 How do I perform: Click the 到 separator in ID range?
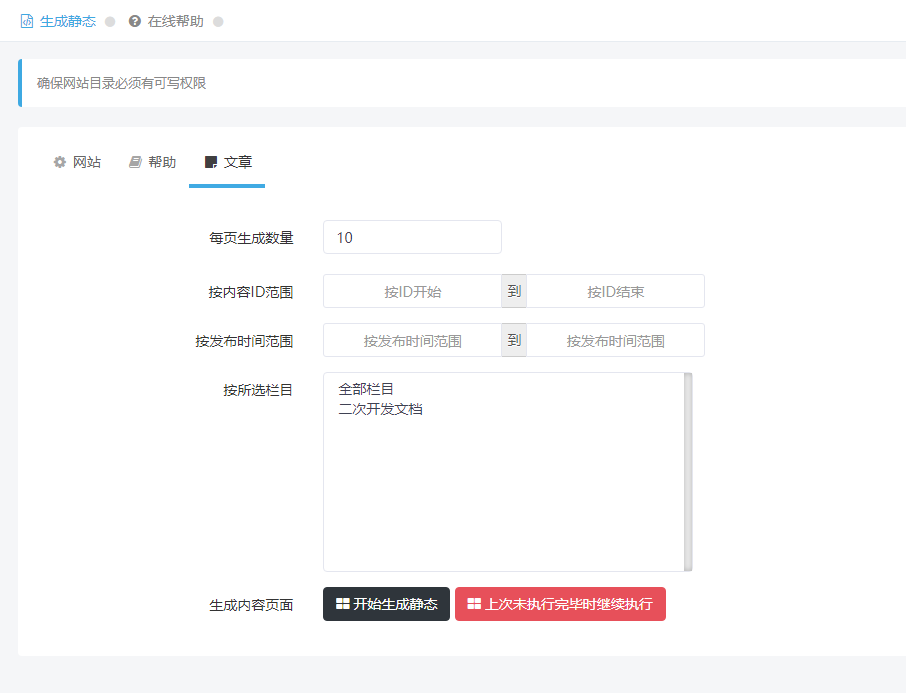click(x=514, y=291)
